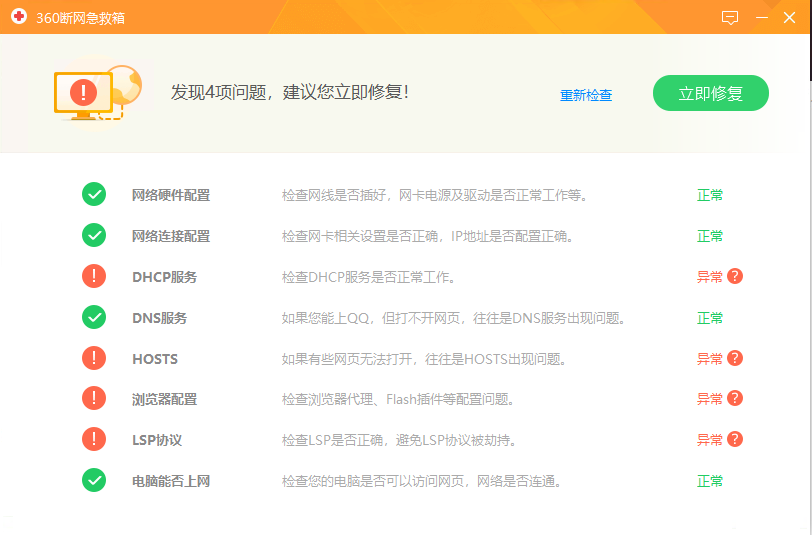Viewport: 812px width, 535px height.
Task: Open the help icon for LSP协议 异常
Action: pos(735,440)
